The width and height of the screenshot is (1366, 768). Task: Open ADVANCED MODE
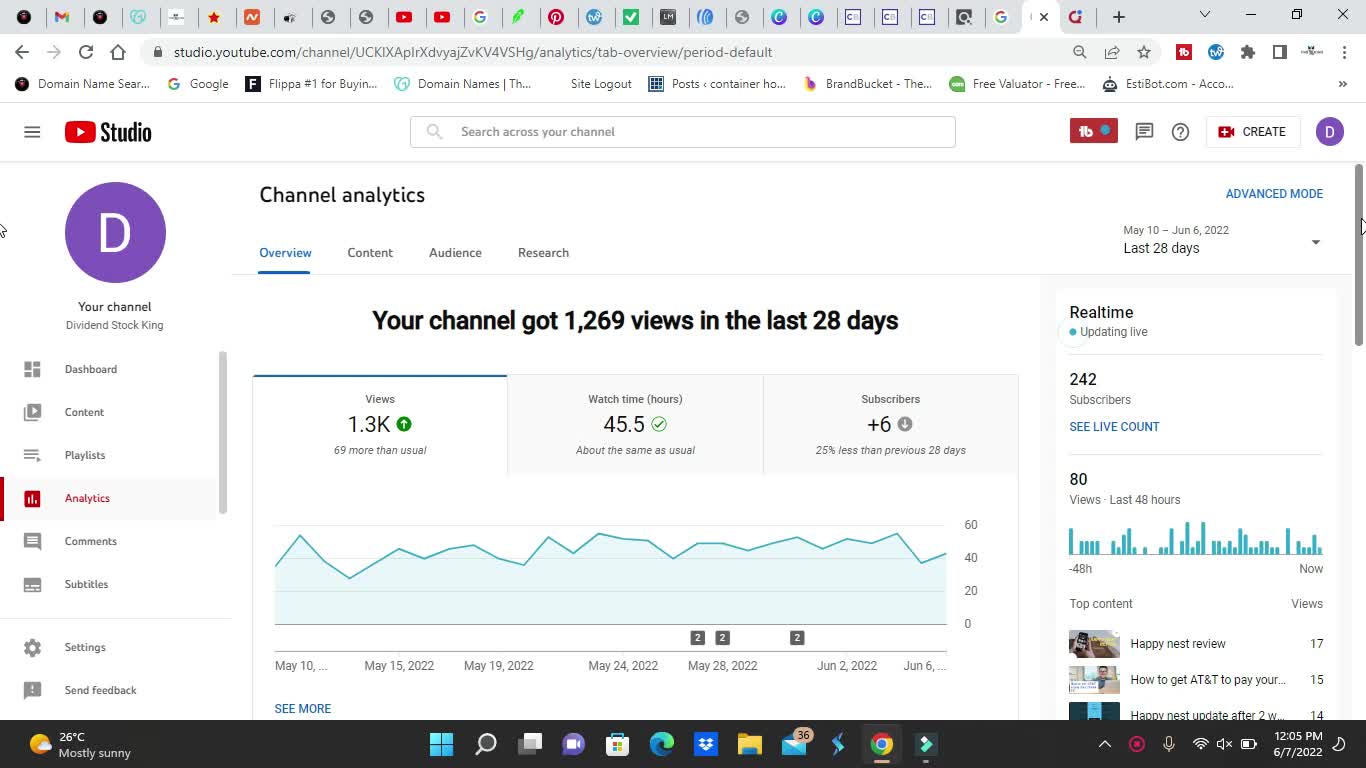1274,194
